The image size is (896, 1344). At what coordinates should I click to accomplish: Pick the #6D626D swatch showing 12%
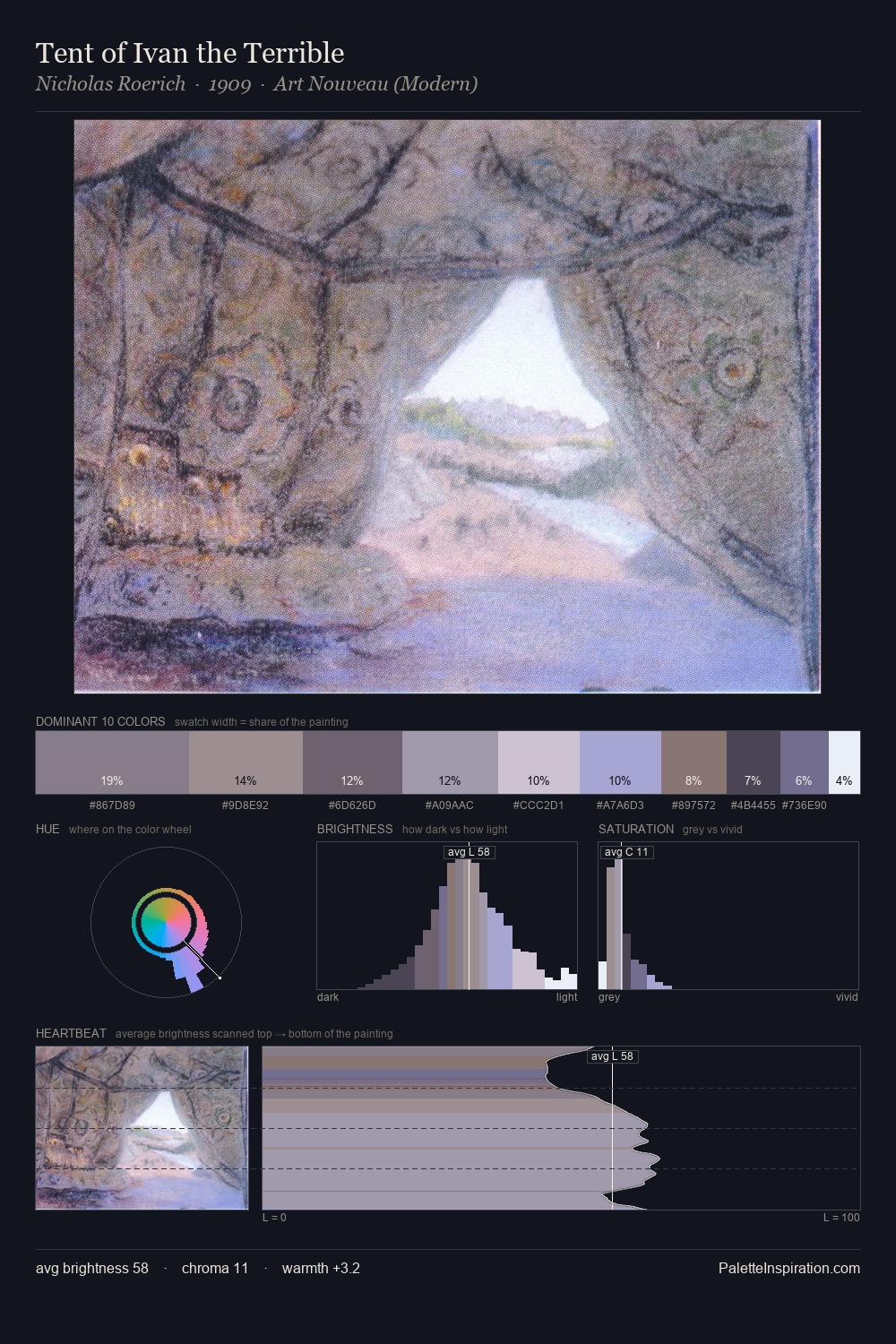(x=352, y=762)
